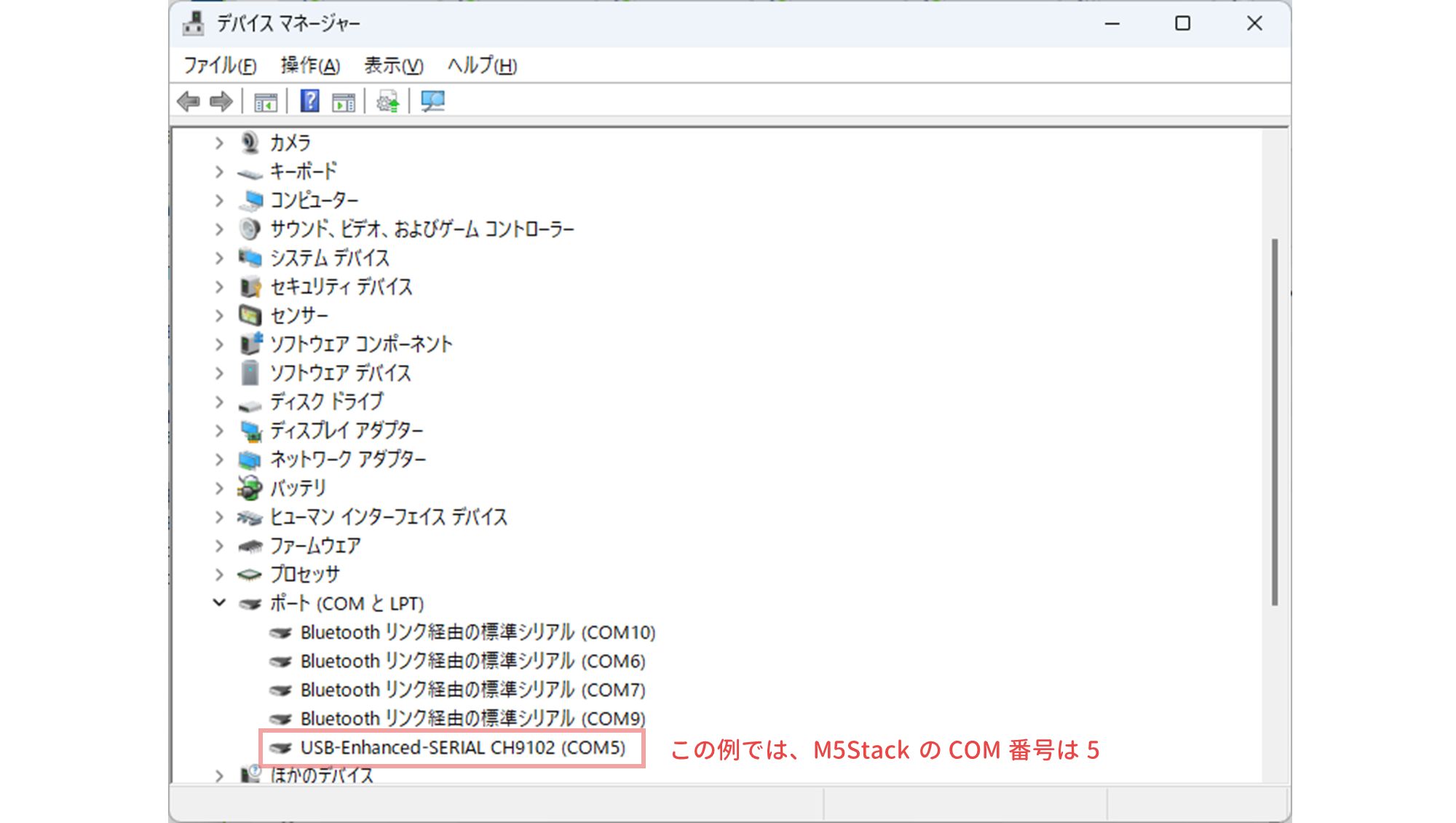Click the vertical scrollbar thumb
This screenshot has height=823, width=1456.
coord(1274,422)
